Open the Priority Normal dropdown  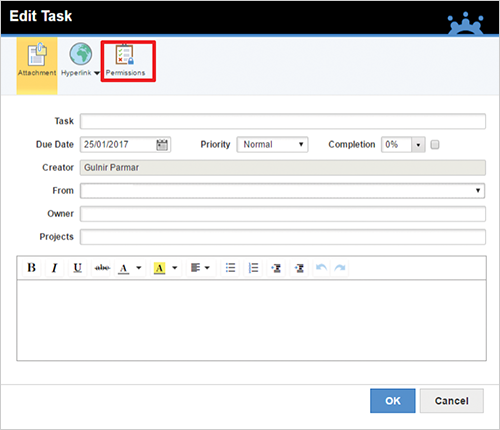point(272,145)
